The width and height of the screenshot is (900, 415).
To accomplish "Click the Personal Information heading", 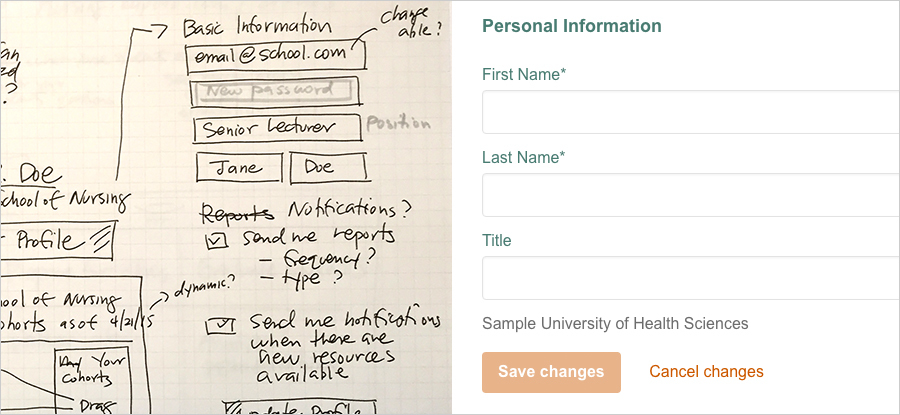I will pos(572,27).
